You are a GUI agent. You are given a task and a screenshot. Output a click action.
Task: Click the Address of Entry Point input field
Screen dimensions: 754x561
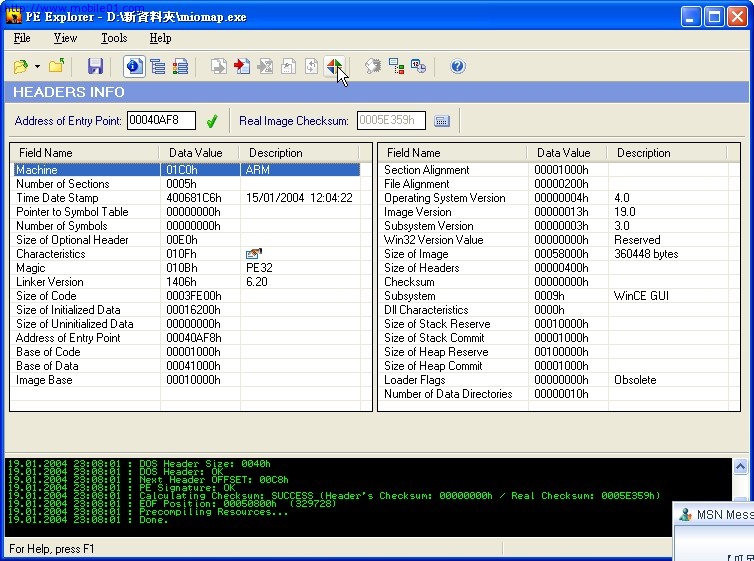tap(161, 120)
